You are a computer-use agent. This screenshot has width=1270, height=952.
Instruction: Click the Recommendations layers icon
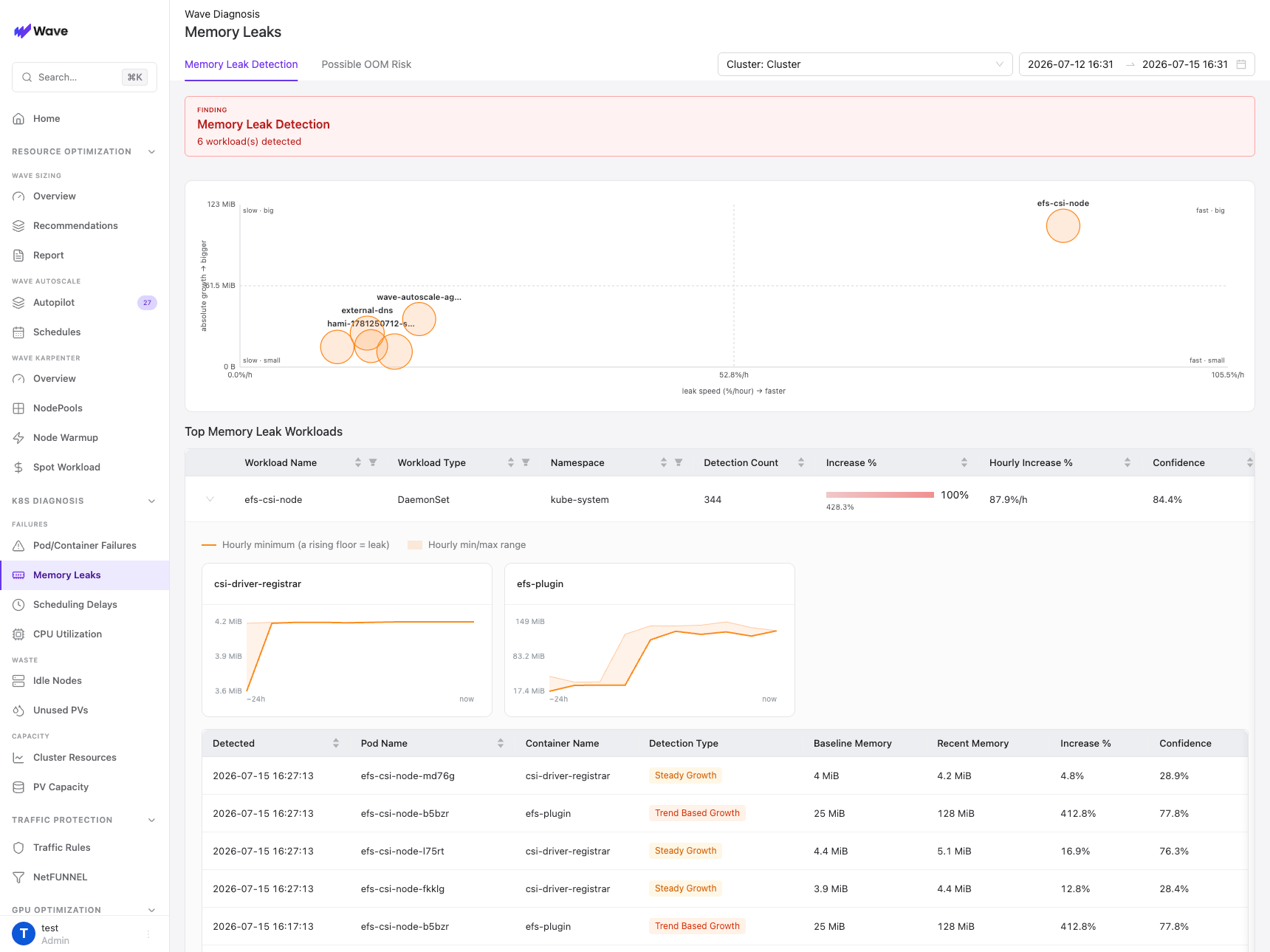tap(18, 226)
